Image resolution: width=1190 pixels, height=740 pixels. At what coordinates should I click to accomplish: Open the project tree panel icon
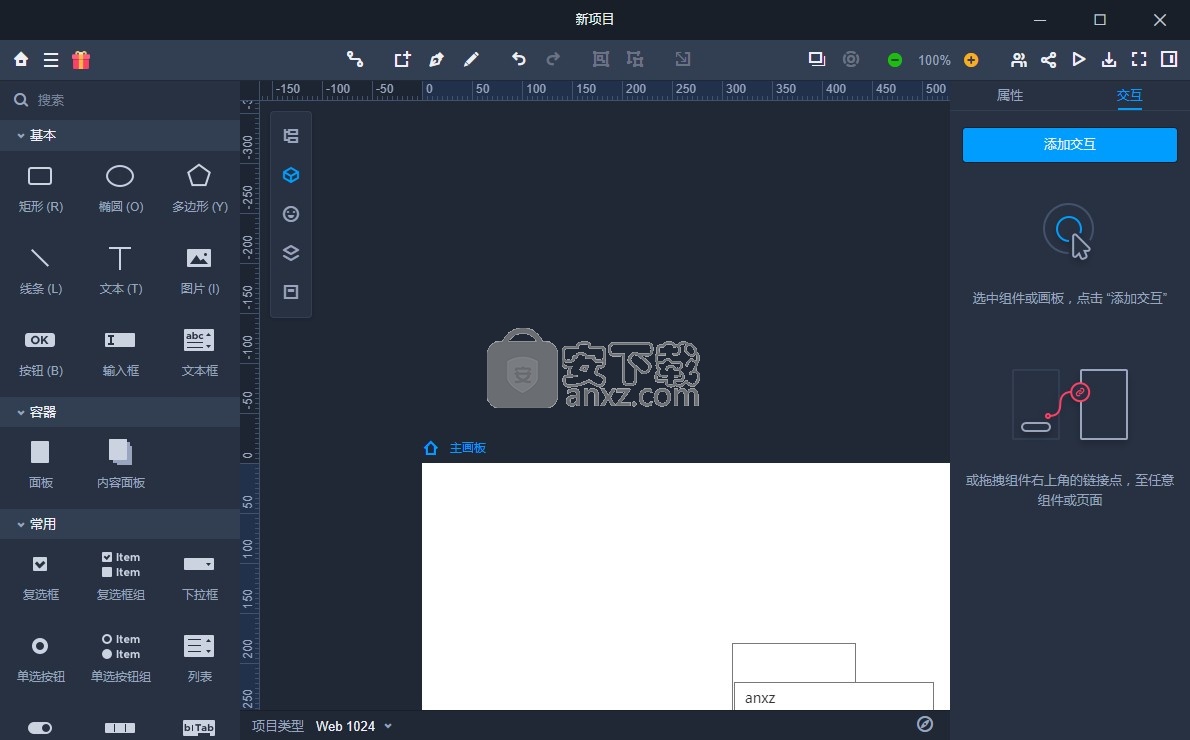[291, 136]
